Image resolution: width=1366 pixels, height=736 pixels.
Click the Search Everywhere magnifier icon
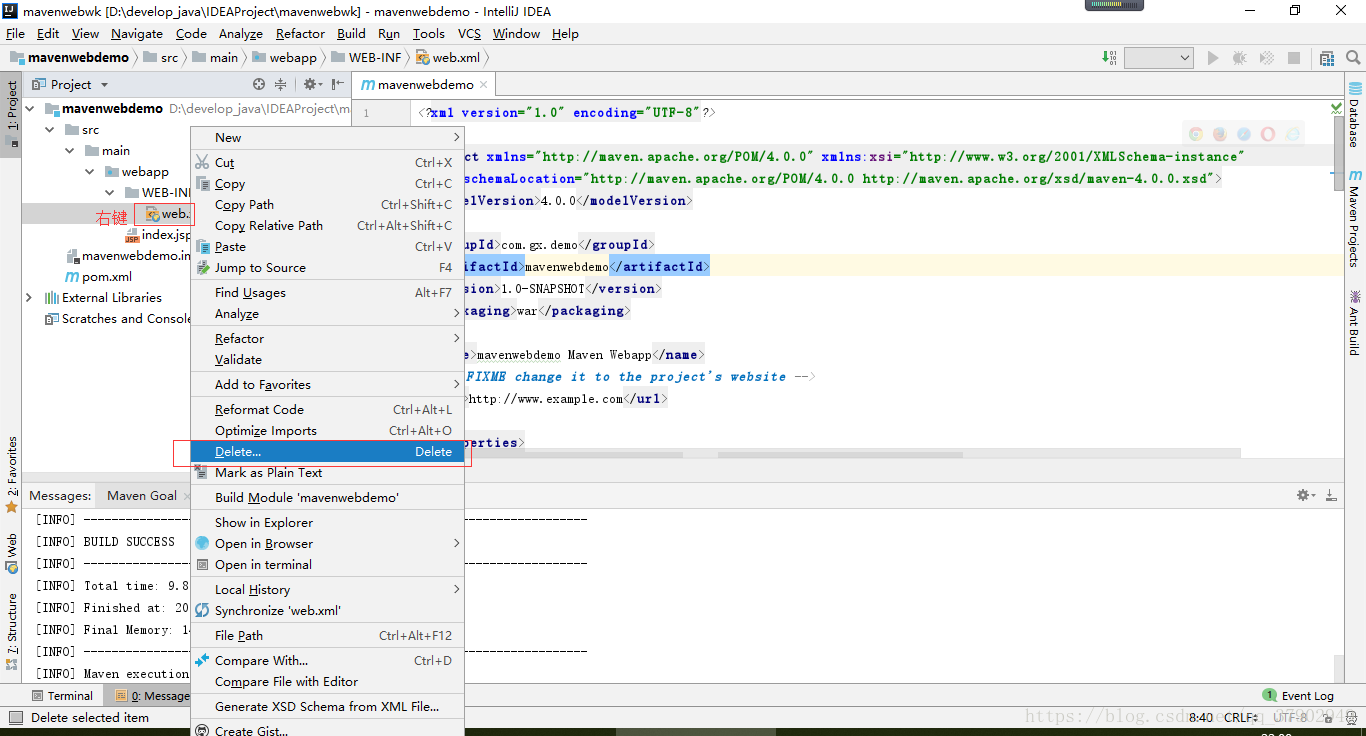(1354, 58)
